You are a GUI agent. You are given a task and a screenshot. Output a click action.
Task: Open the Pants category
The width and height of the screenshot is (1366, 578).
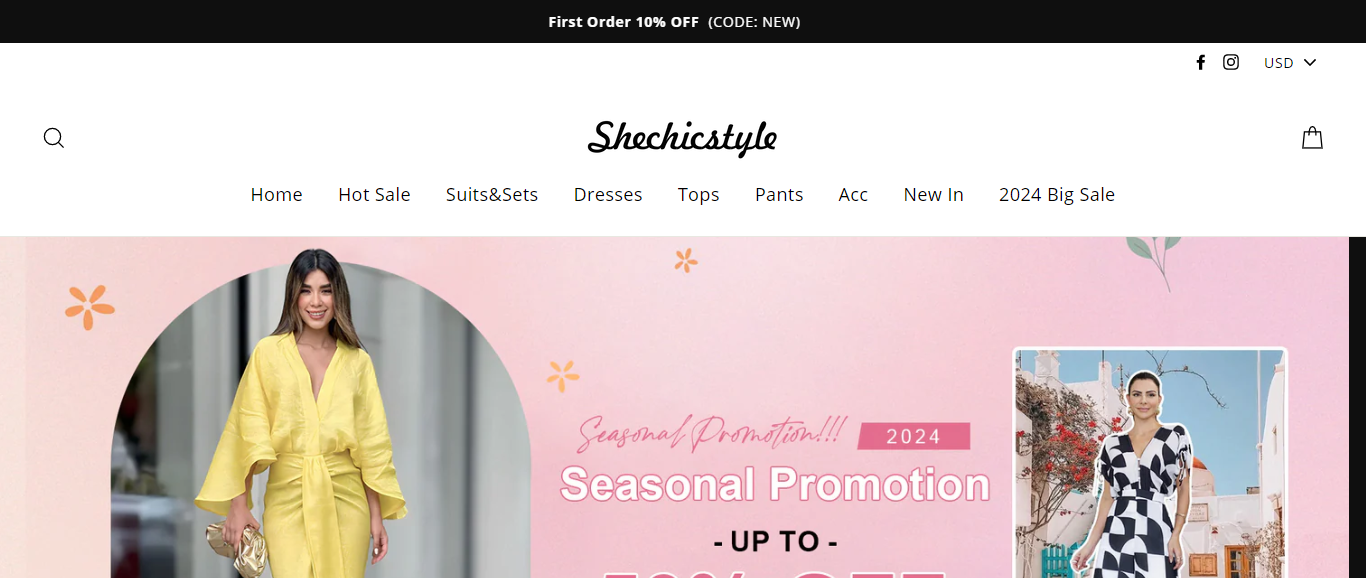[x=779, y=195]
